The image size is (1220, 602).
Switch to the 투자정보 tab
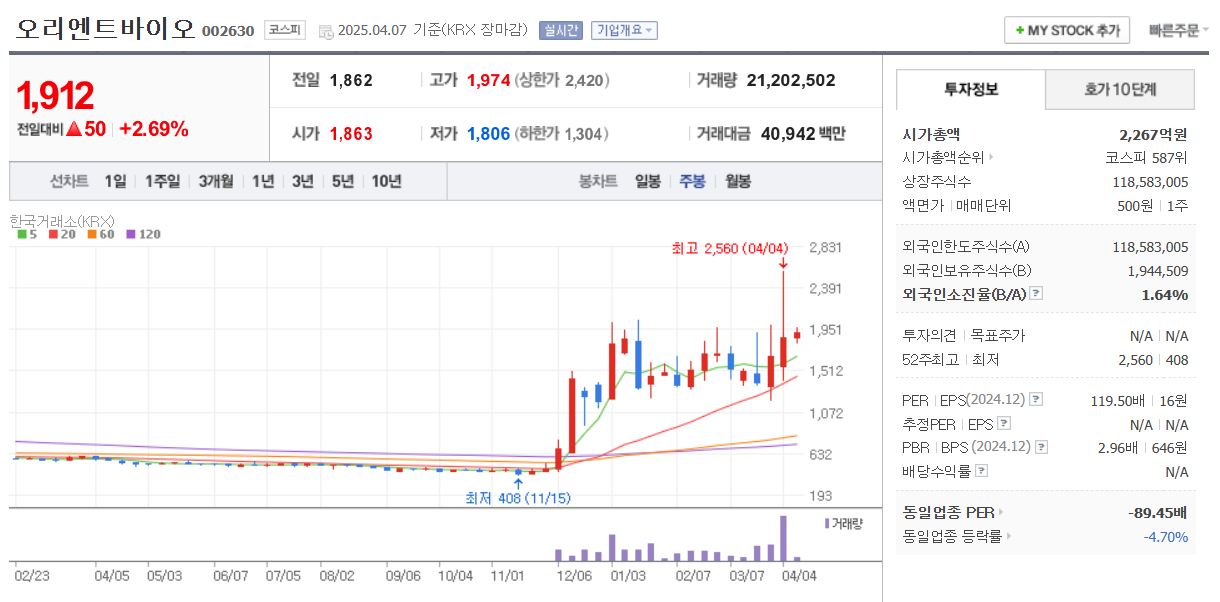tap(970, 89)
